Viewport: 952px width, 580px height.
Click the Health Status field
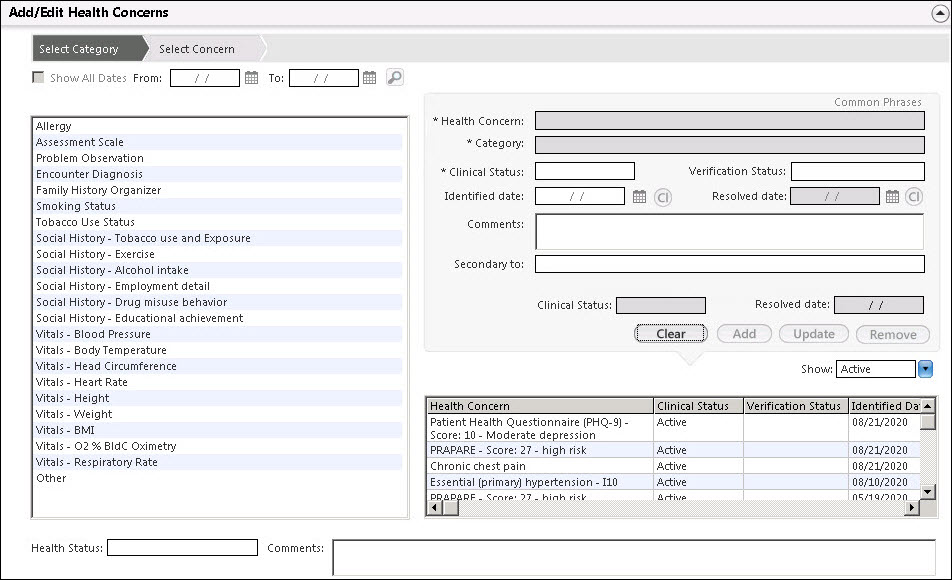182,548
